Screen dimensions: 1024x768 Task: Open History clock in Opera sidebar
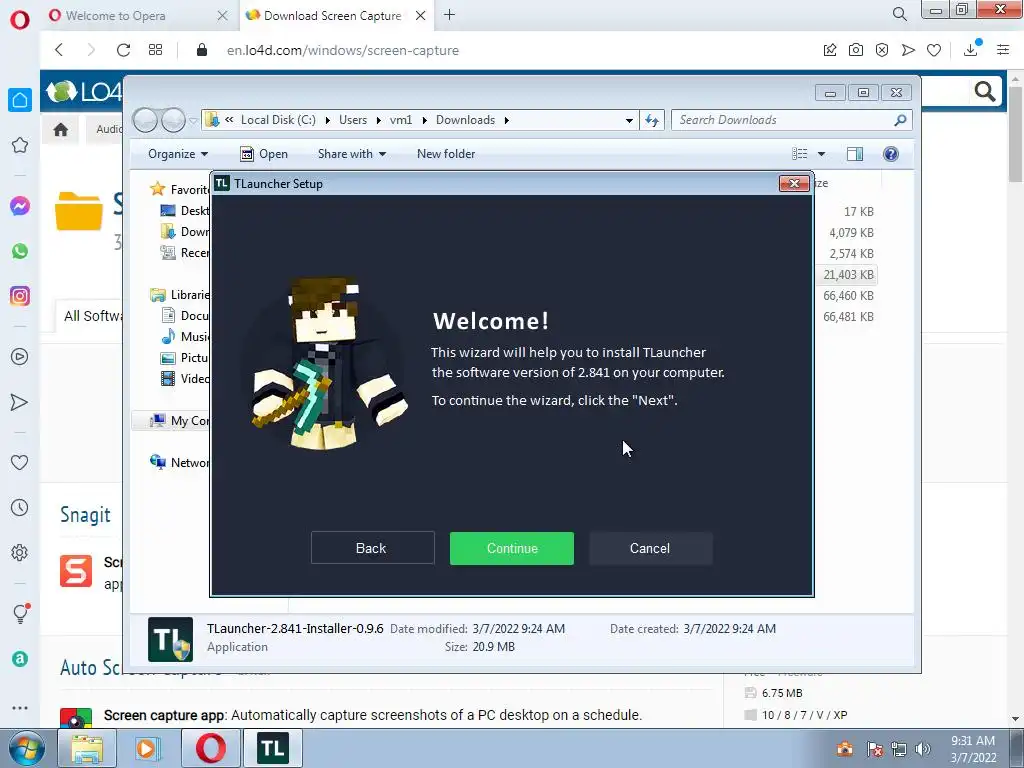pos(20,507)
